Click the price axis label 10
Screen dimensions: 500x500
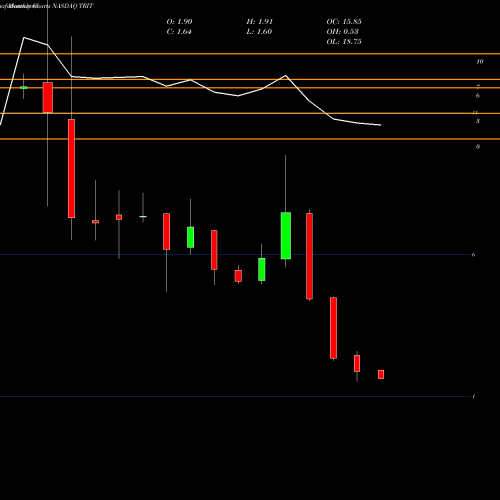480,62
